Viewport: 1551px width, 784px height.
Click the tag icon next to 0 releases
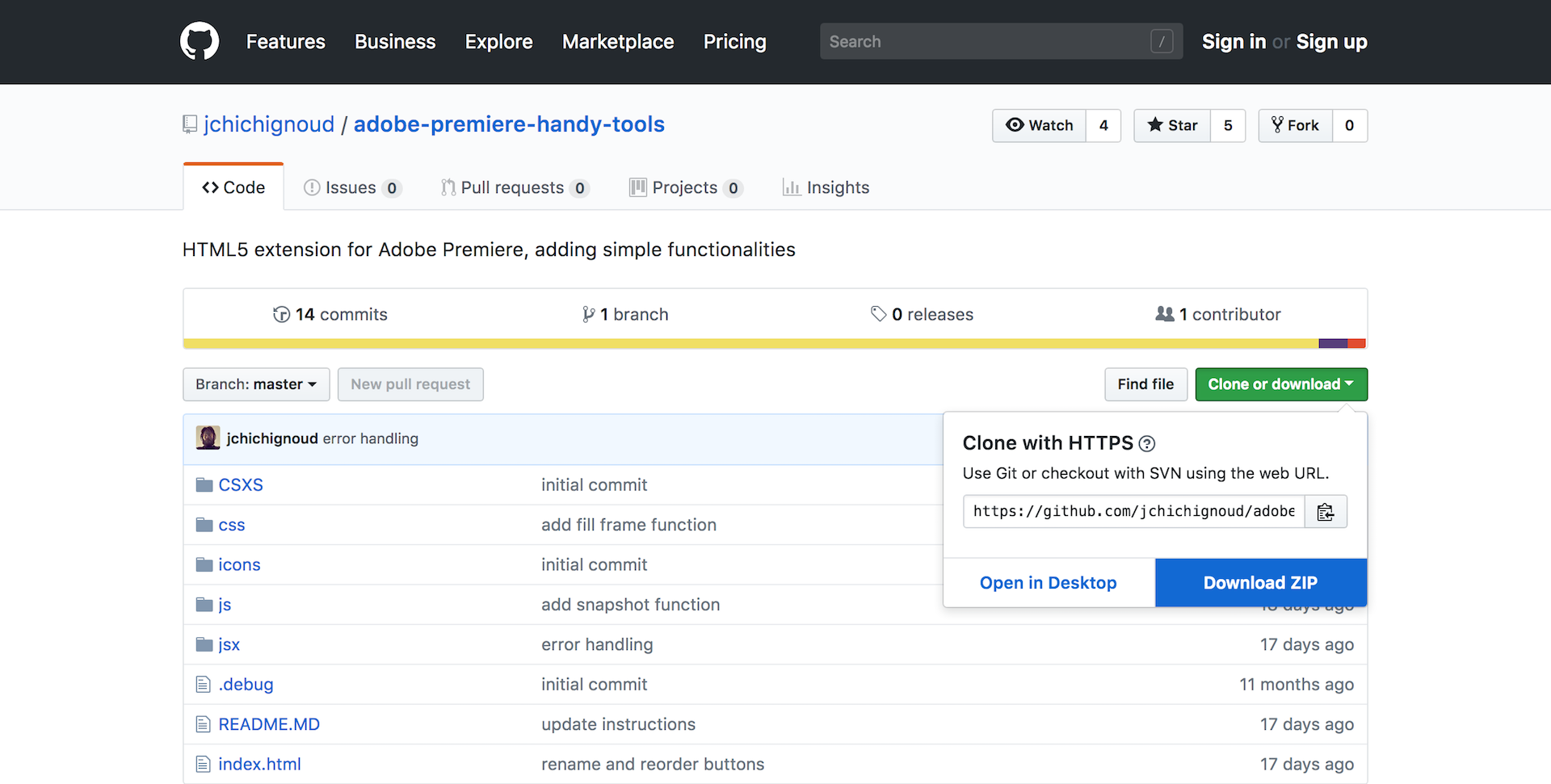pos(879,314)
